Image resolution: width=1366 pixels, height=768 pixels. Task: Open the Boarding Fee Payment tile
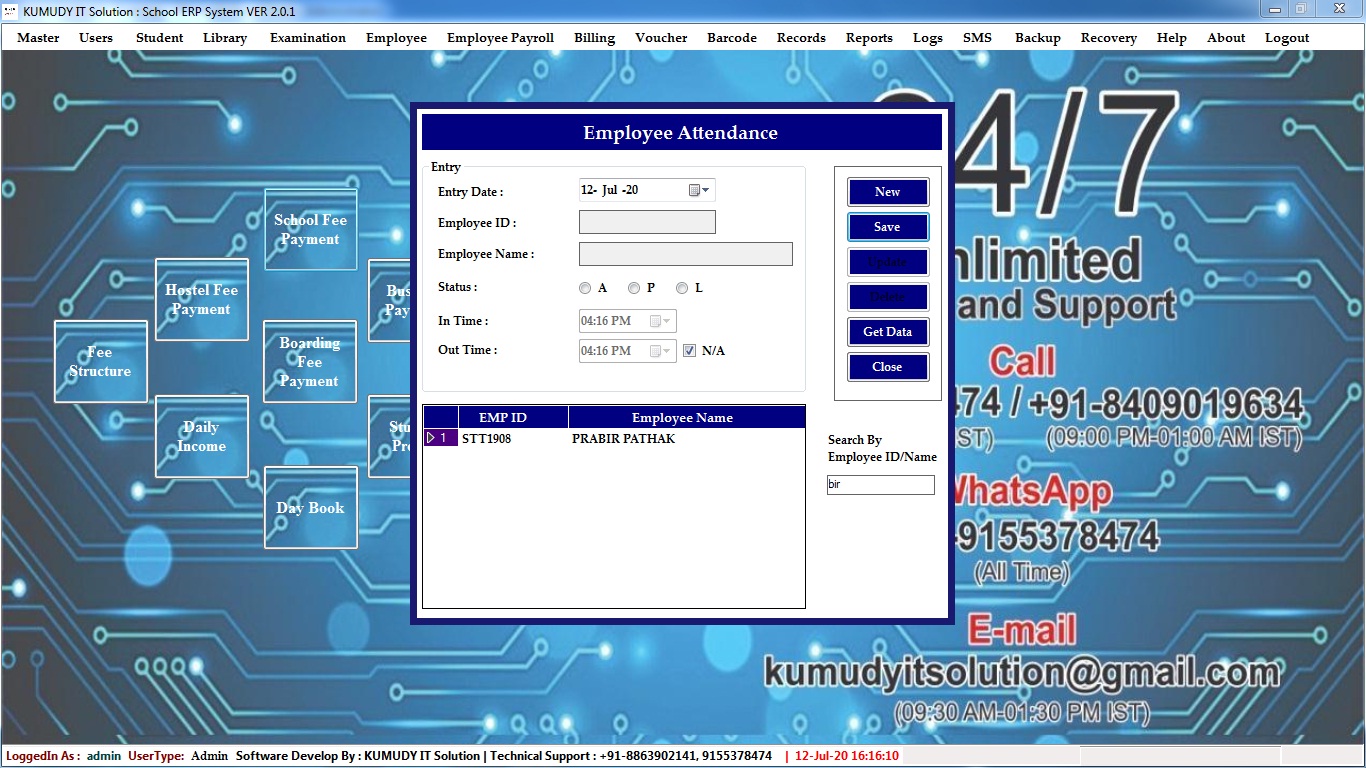coord(309,361)
